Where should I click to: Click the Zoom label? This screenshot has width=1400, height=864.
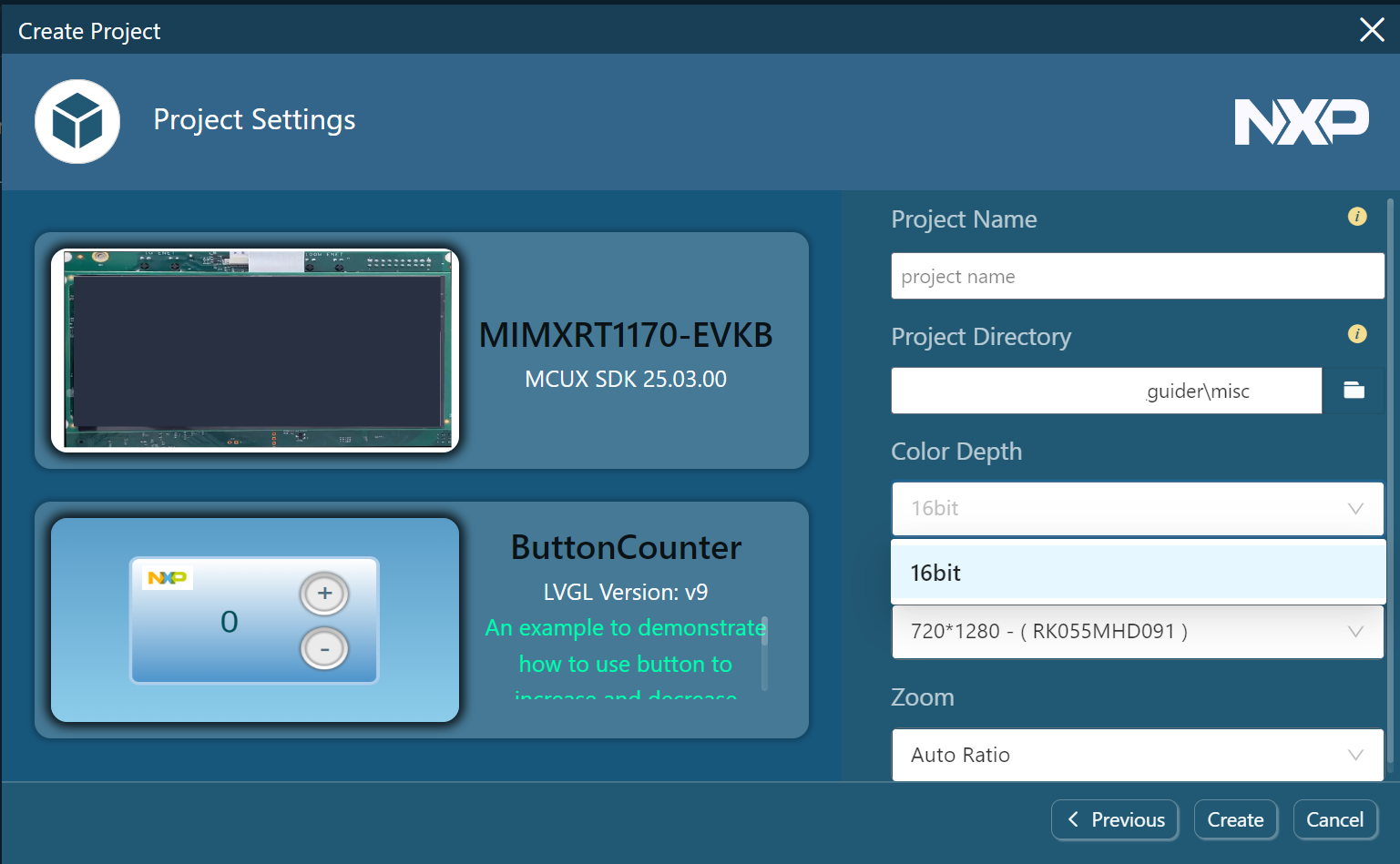[923, 697]
